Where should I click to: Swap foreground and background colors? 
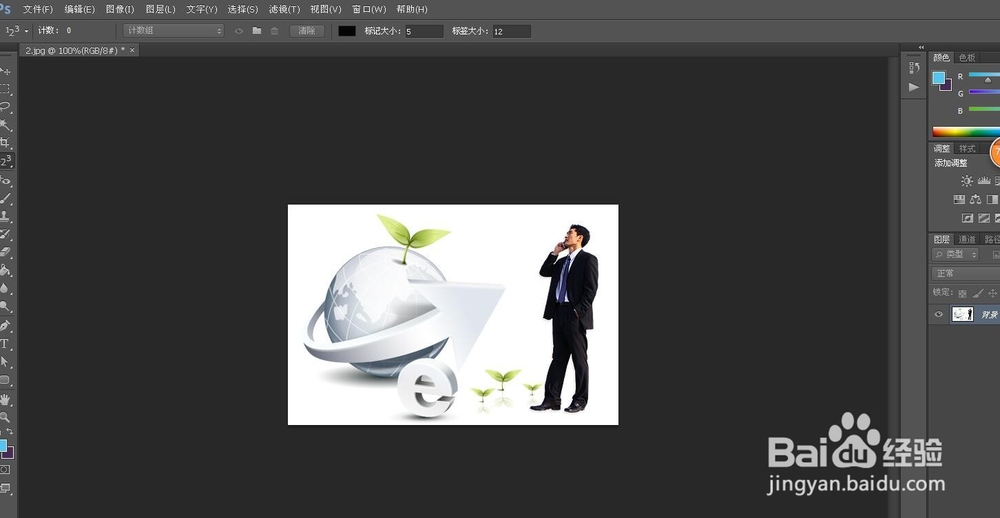pos(10,432)
